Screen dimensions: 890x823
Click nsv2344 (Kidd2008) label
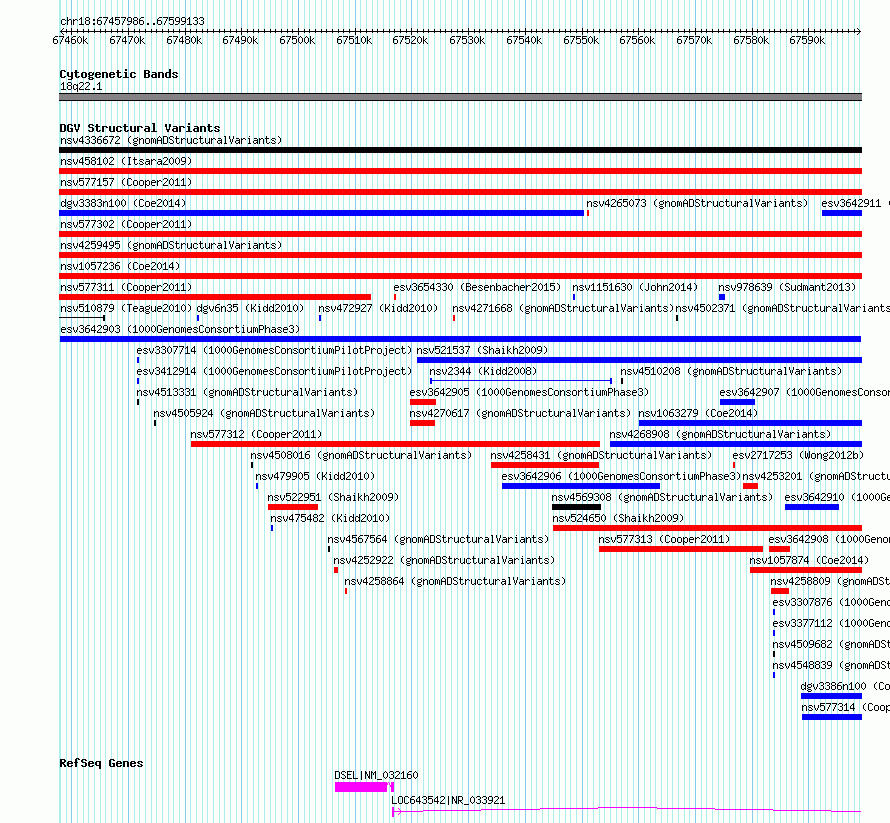[x=483, y=371]
